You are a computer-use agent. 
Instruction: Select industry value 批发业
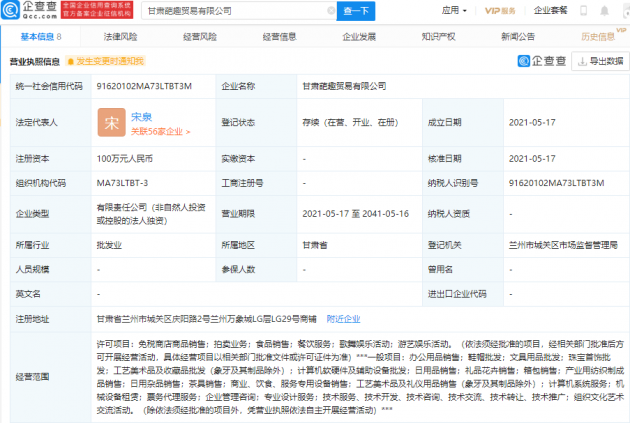point(109,245)
